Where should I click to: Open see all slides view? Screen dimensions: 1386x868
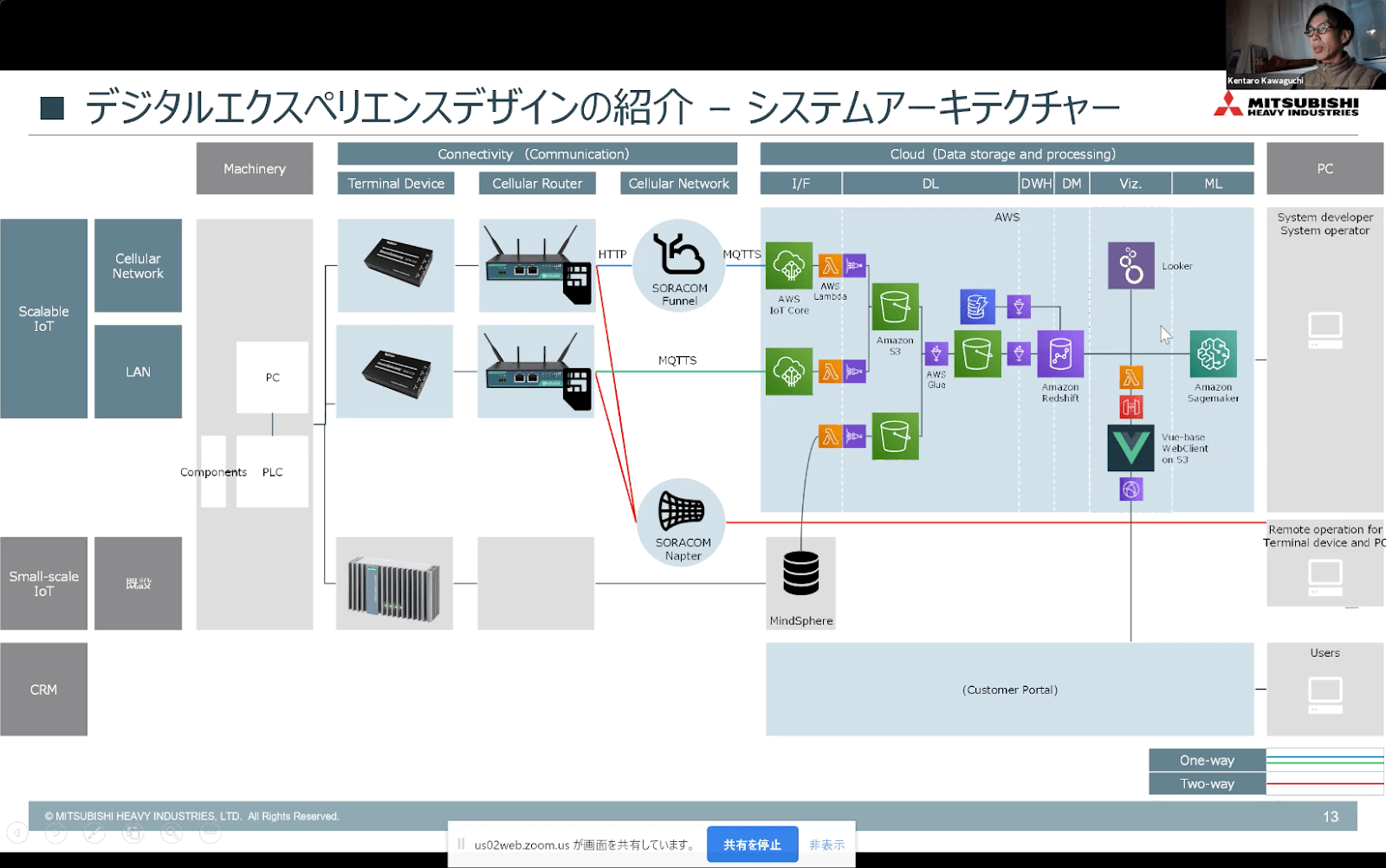coord(133,833)
